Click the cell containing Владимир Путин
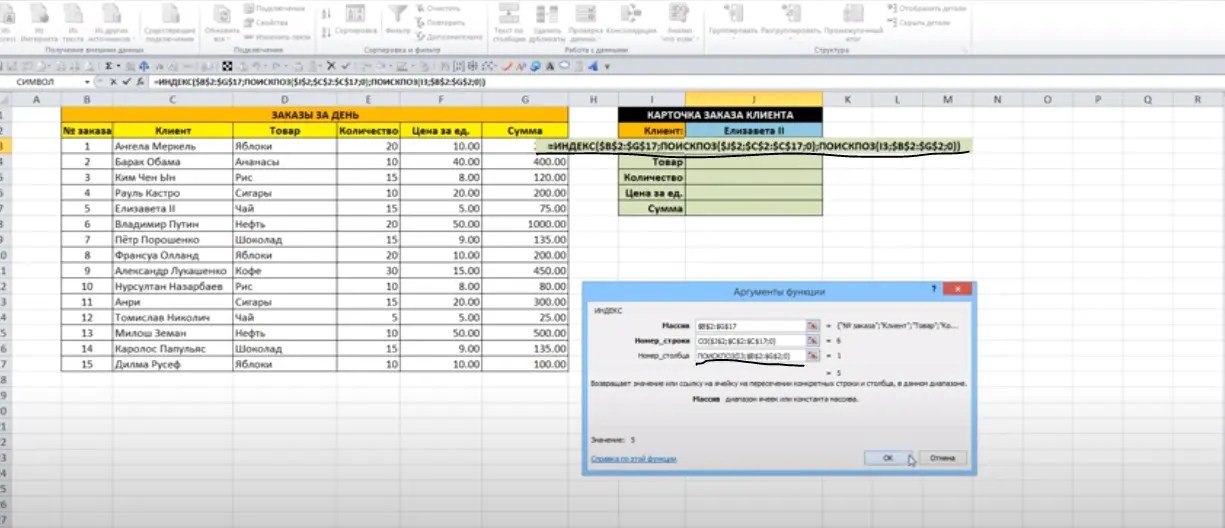The image size is (1225, 528). click(x=172, y=224)
